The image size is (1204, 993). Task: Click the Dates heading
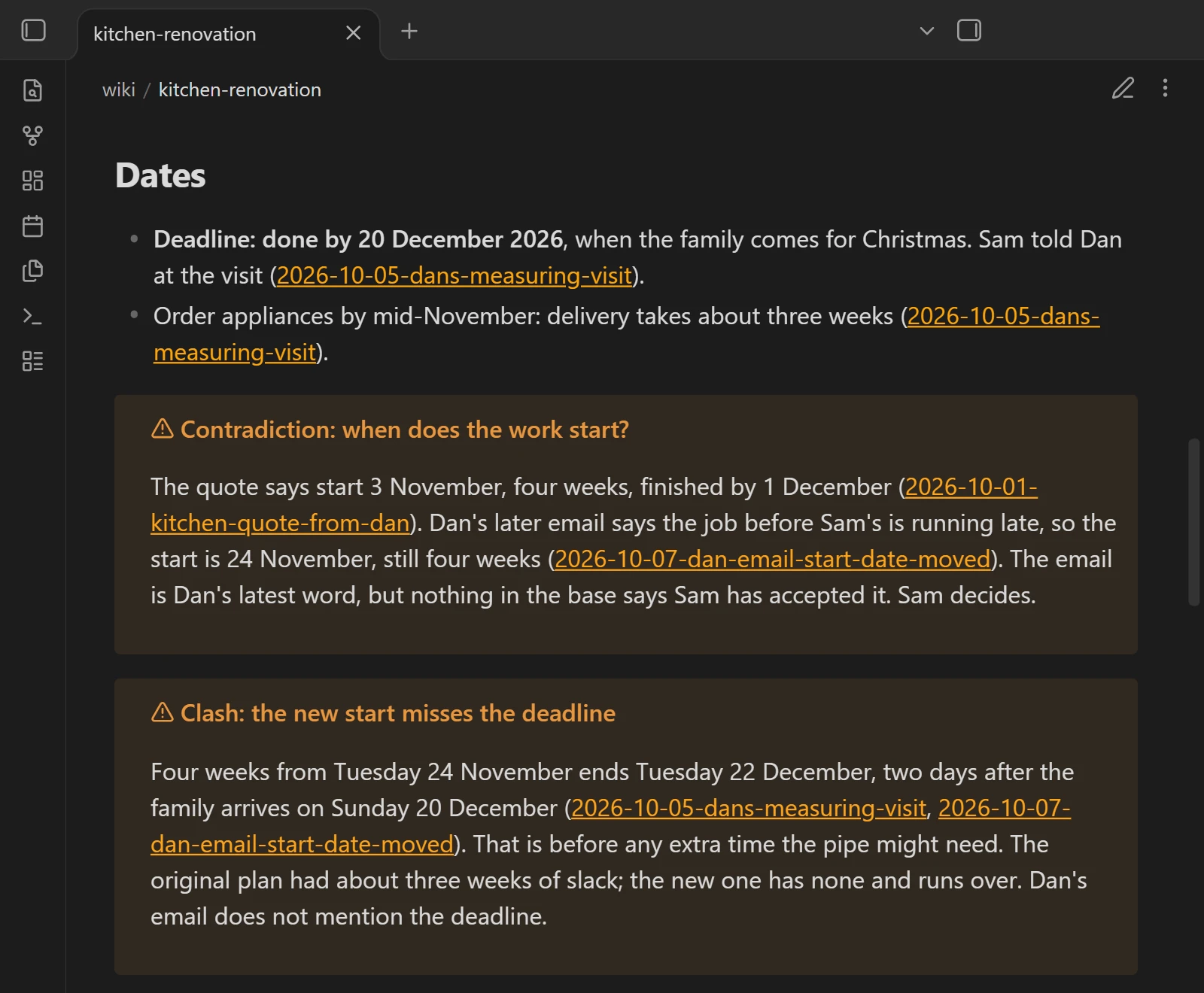(x=160, y=176)
